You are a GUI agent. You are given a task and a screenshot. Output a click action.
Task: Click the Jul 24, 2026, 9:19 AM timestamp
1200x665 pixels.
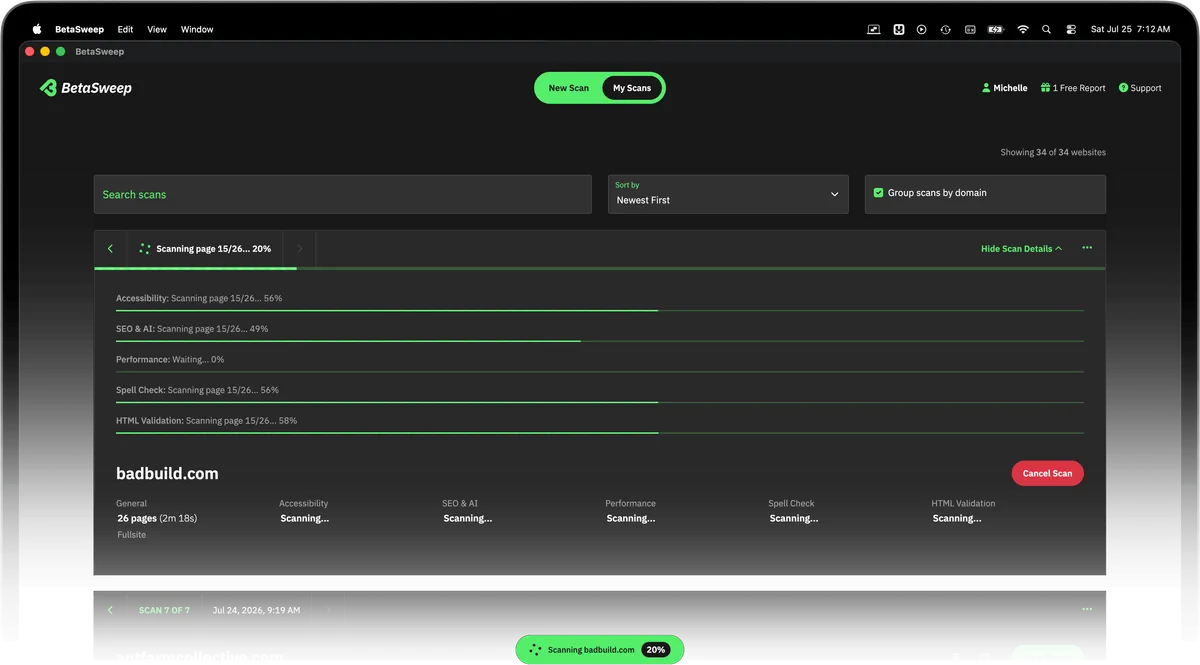tap(257, 610)
